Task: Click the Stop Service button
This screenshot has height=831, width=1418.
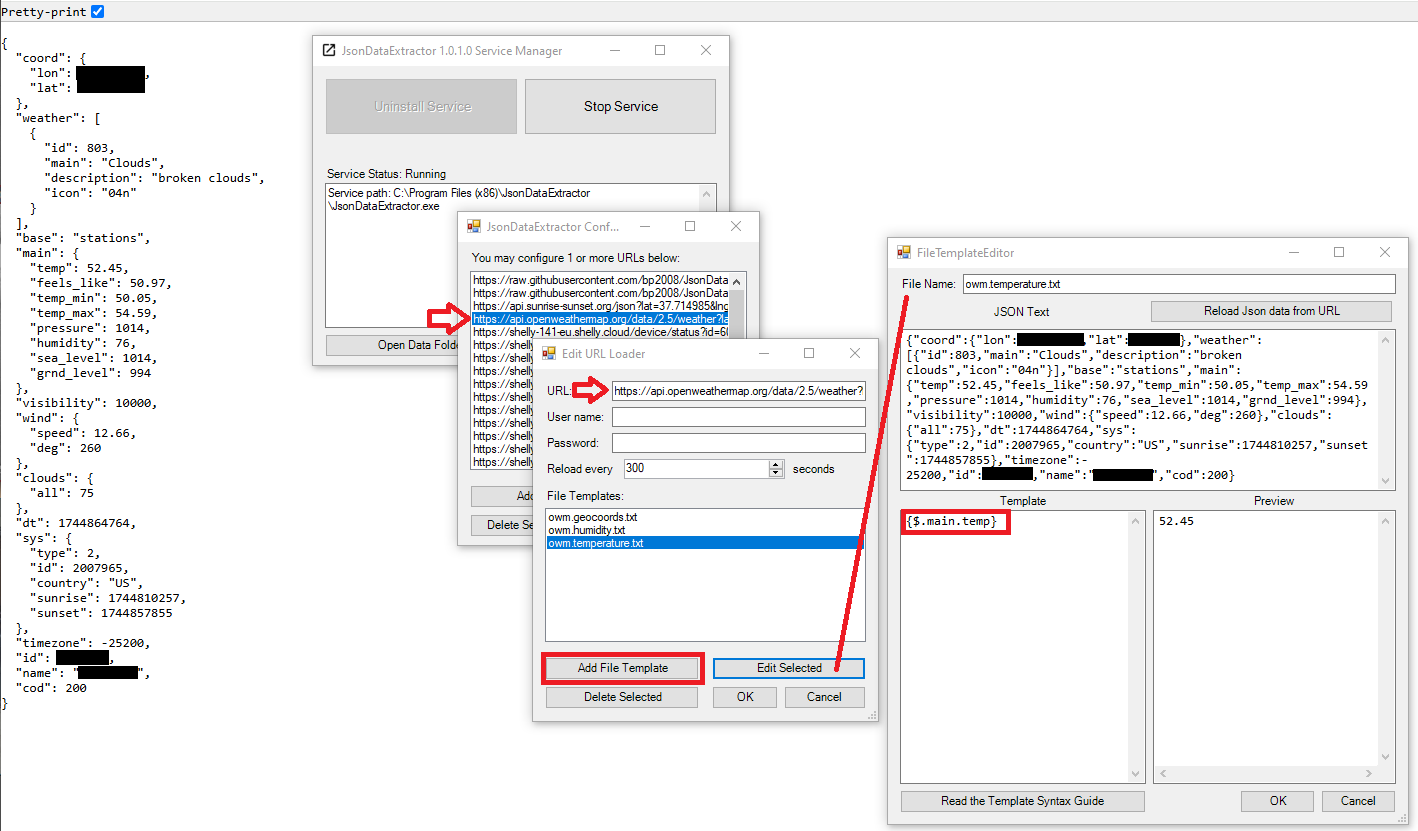Action: (x=620, y=106)
